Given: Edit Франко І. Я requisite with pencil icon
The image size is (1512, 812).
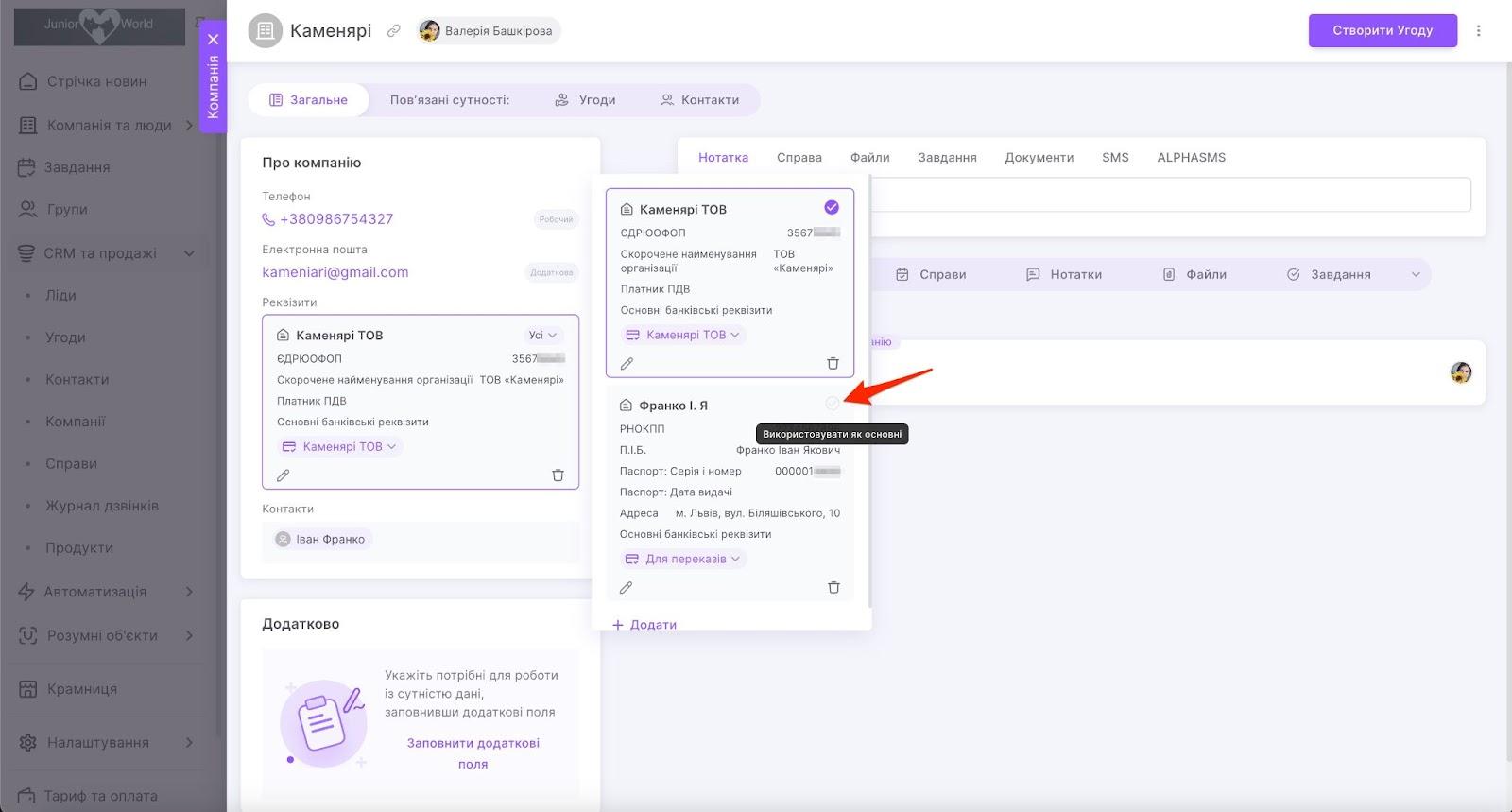Looking at the screenshot, I should [626, 588].
